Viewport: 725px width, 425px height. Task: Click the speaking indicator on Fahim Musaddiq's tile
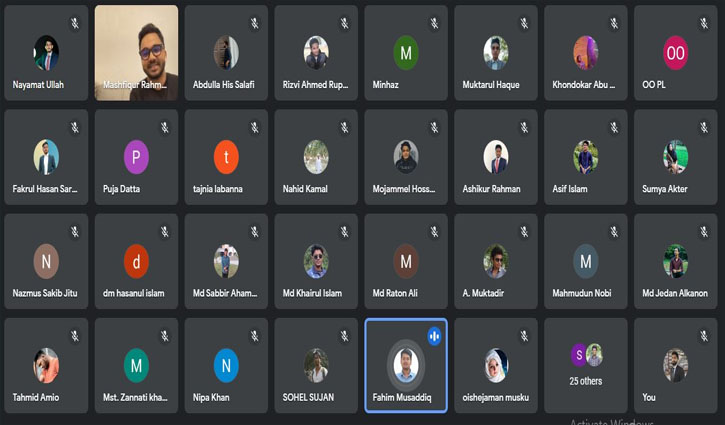pos(434,336)
